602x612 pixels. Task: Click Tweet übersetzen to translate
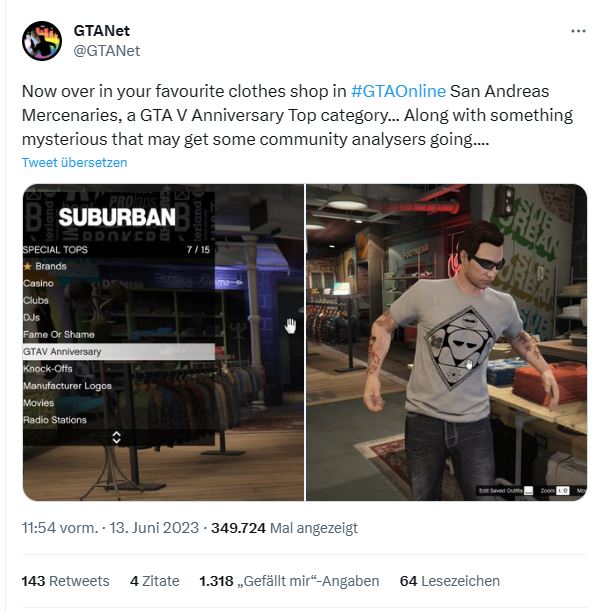pos(75,162)
